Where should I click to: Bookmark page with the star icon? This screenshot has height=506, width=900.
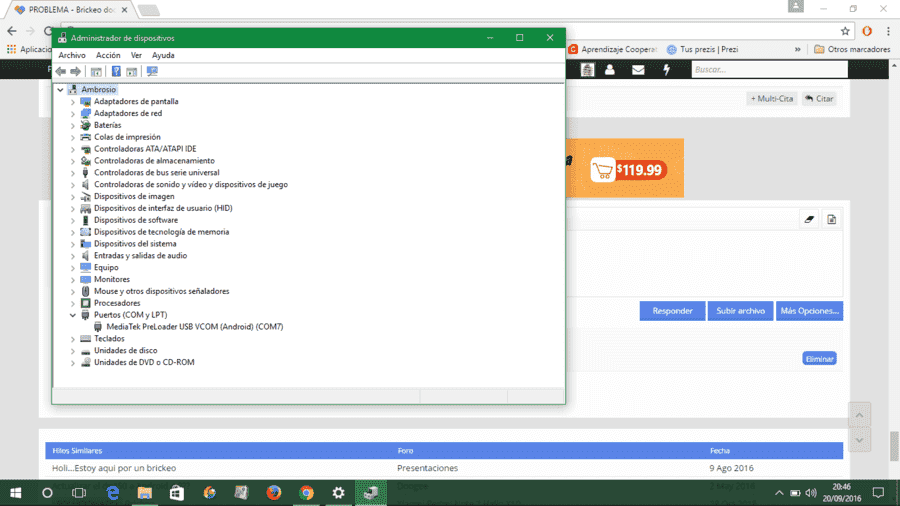tap(845, 31)
